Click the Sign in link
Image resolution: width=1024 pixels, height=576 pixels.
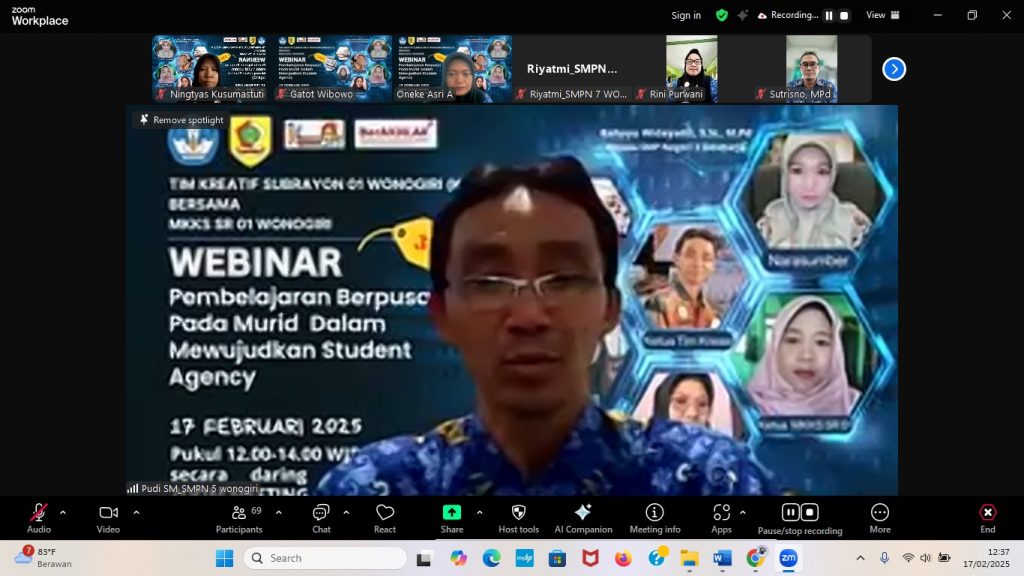coord(686,15)
